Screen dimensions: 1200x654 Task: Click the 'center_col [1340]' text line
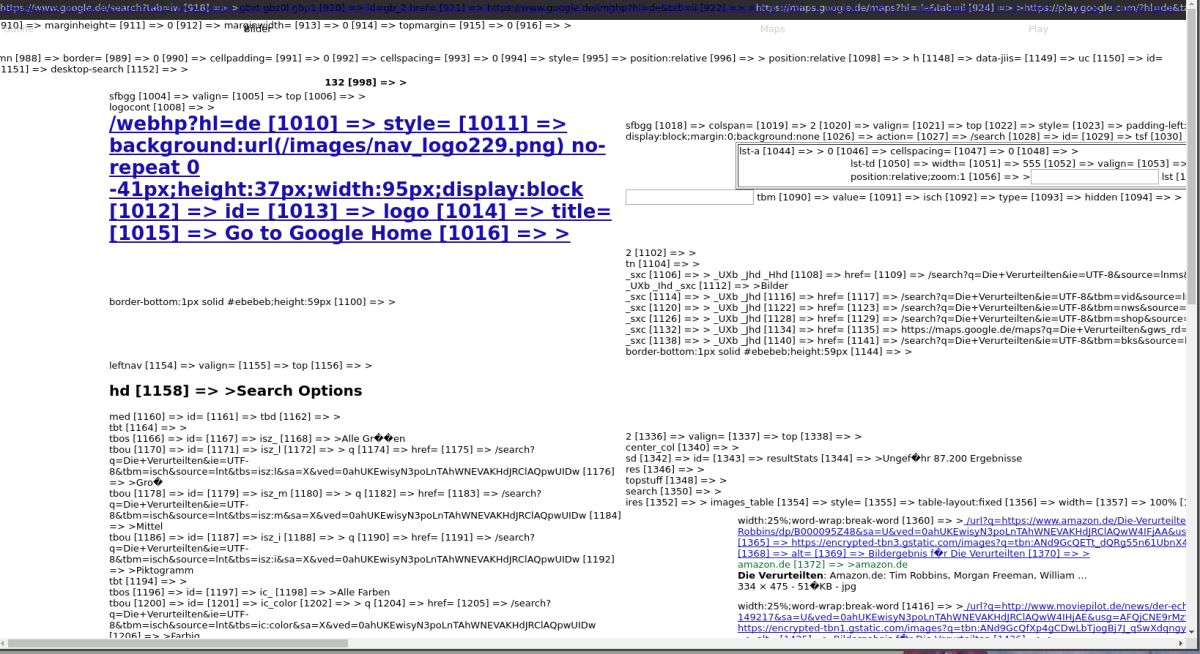(x=683, y=447)
